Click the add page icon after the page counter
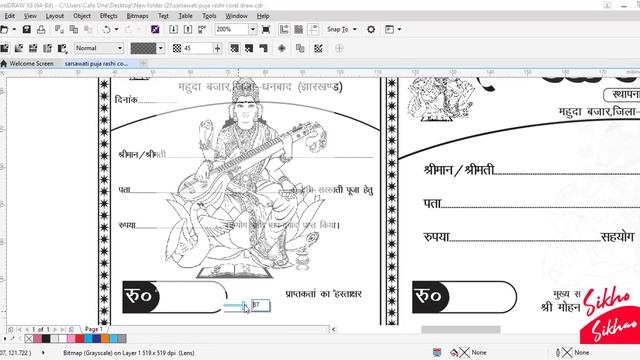Viewport: 640px width, 360px height. coord(71,329)
